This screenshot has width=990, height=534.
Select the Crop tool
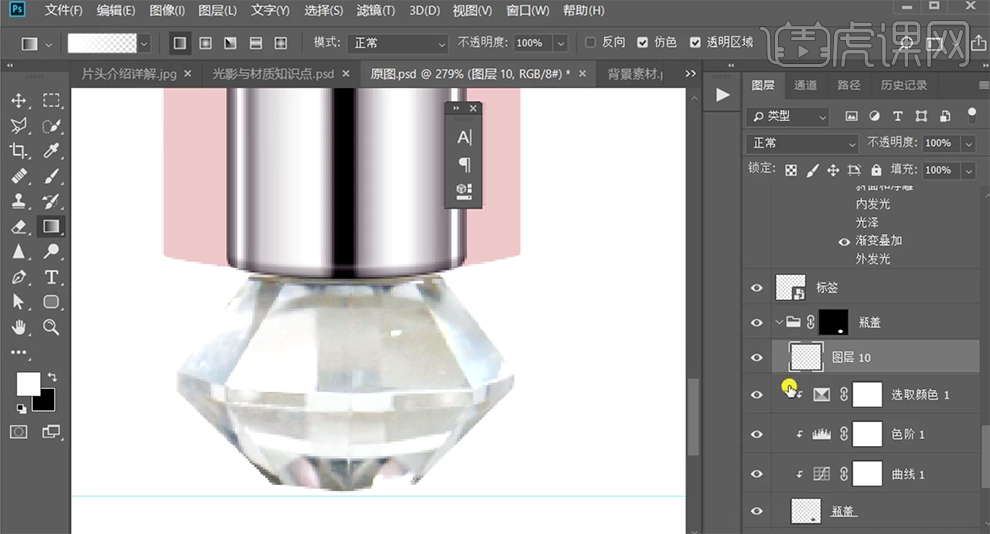tap(19, 151)
